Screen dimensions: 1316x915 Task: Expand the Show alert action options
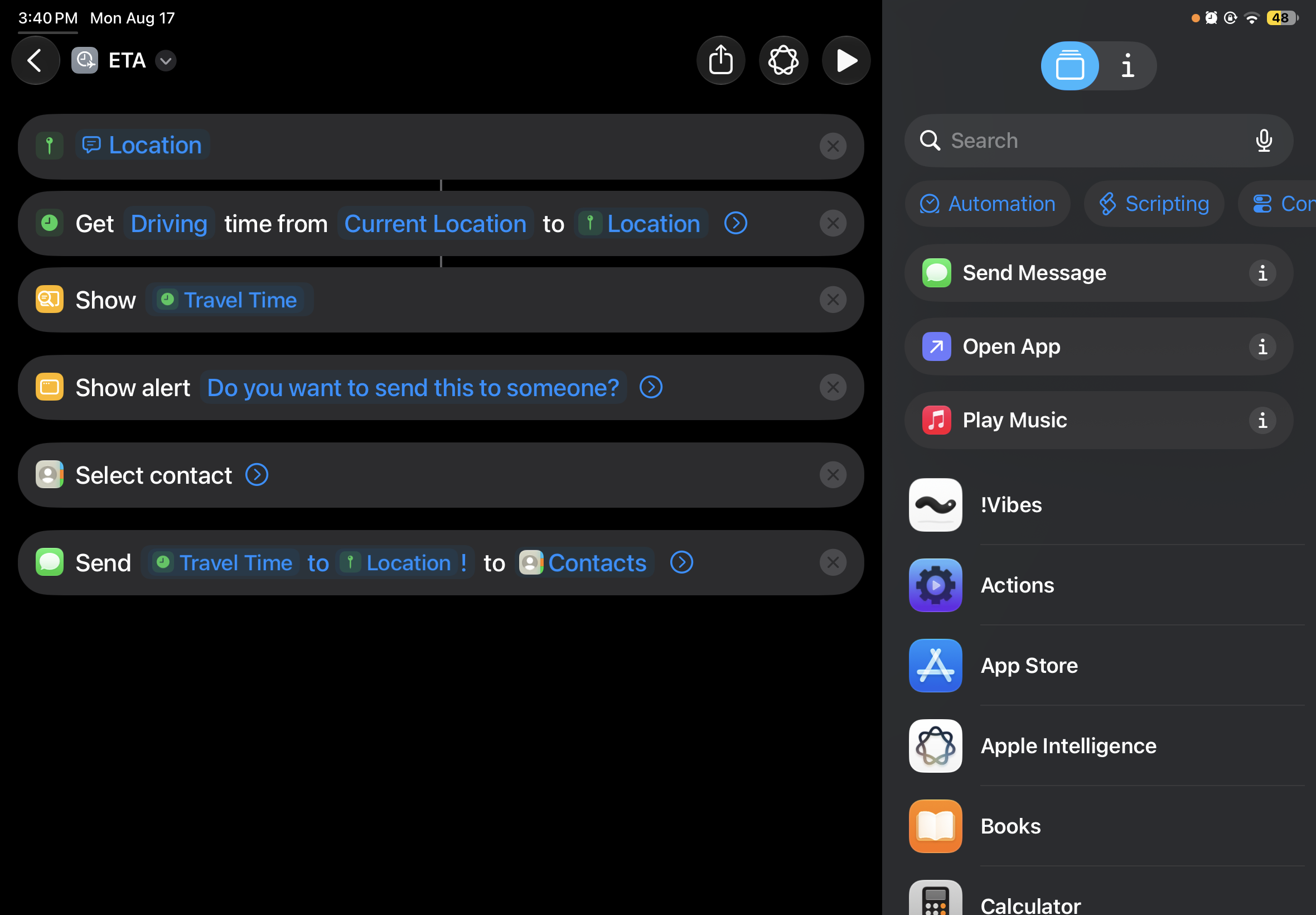point(651,388)
